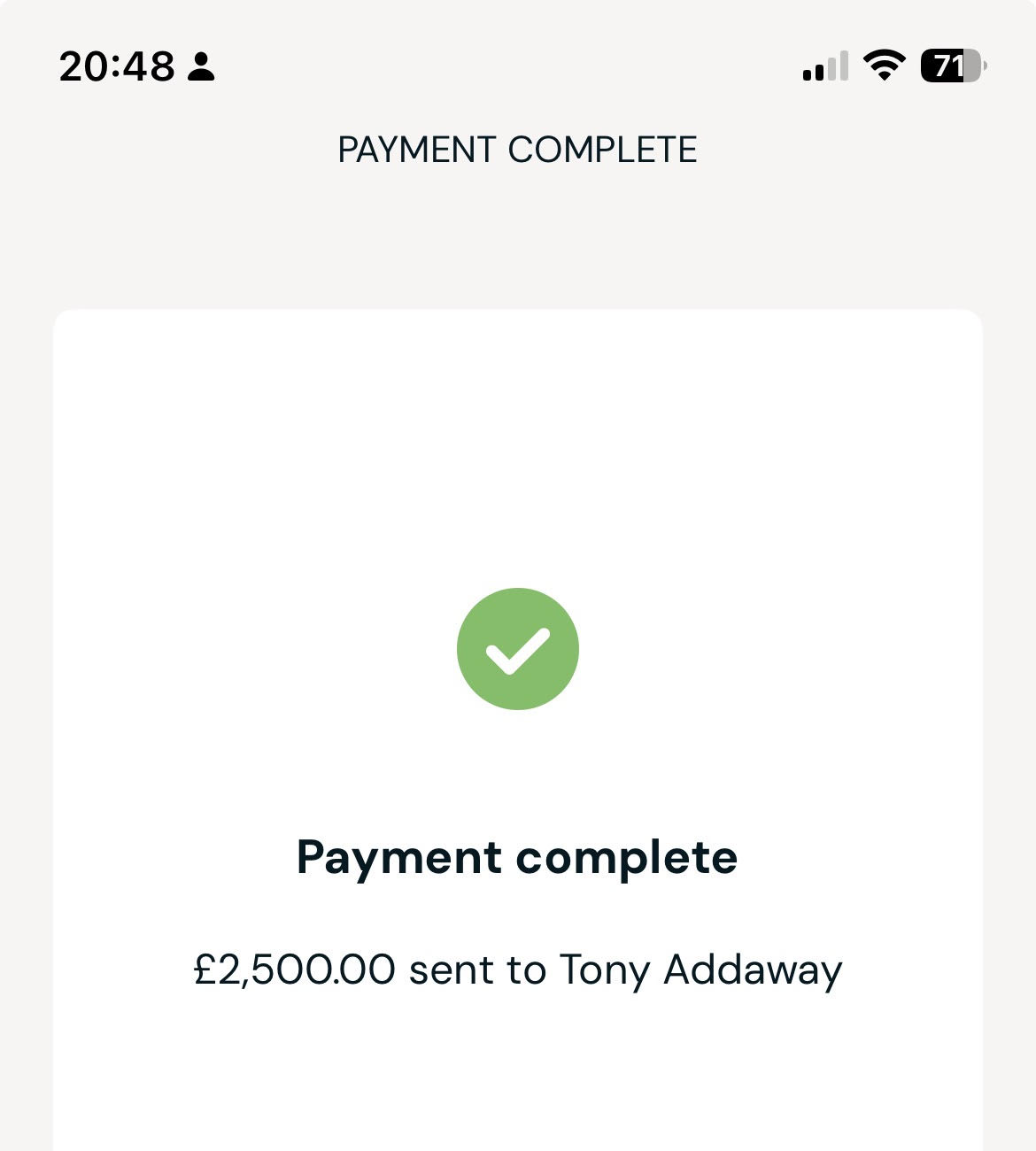Click the person silhouette status bar icon
Image resolution: width=1036 pixels, height=1151 pixels.
pyautogui.click(x=202, y=67)
